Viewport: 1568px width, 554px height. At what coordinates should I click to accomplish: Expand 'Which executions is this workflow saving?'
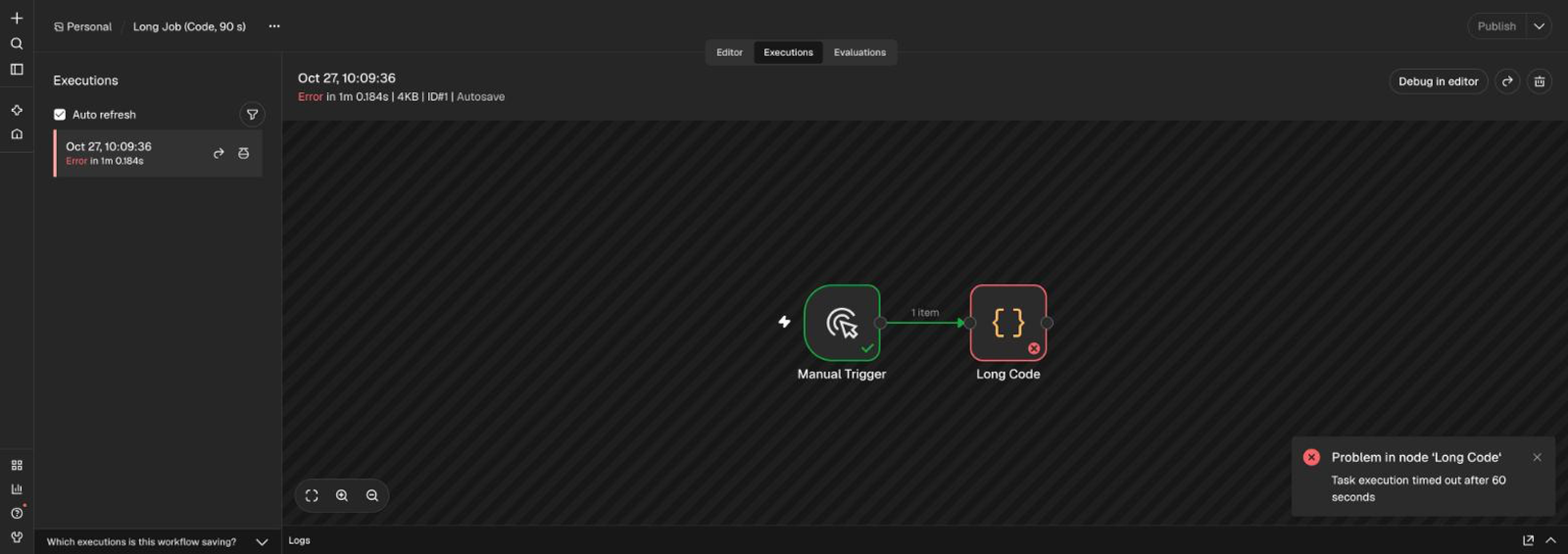pos(157,541)
